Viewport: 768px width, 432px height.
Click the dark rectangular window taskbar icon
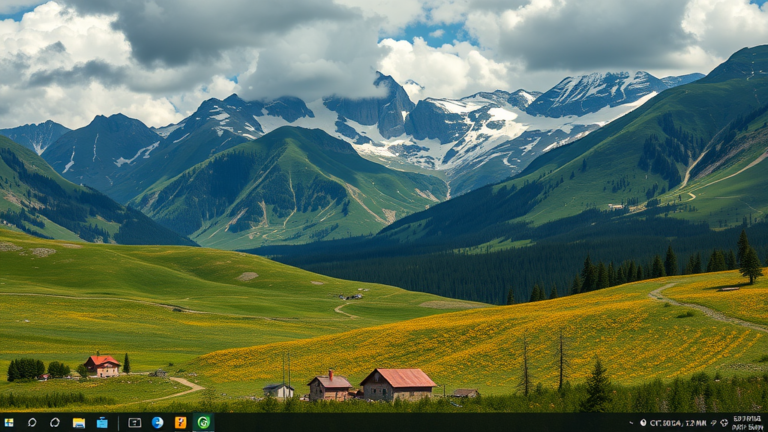click(x=135, y=423)
